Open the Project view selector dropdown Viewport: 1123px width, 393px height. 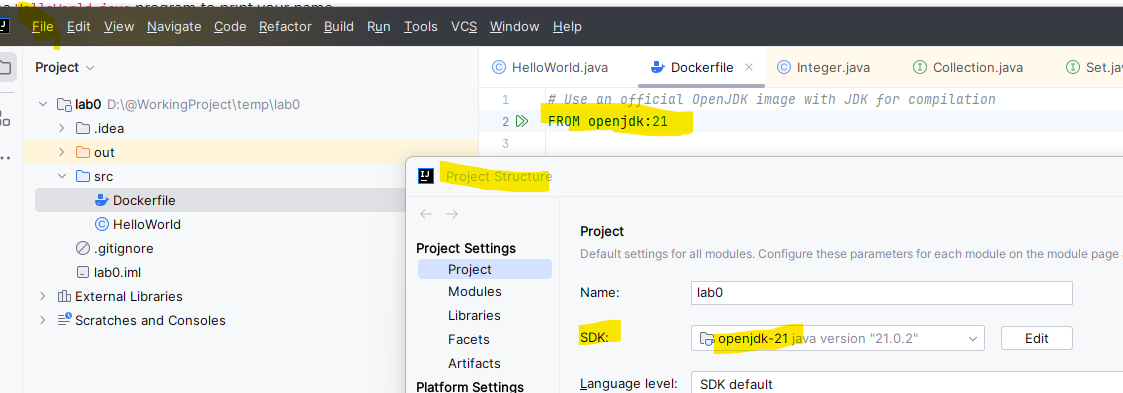coord(65,67)
